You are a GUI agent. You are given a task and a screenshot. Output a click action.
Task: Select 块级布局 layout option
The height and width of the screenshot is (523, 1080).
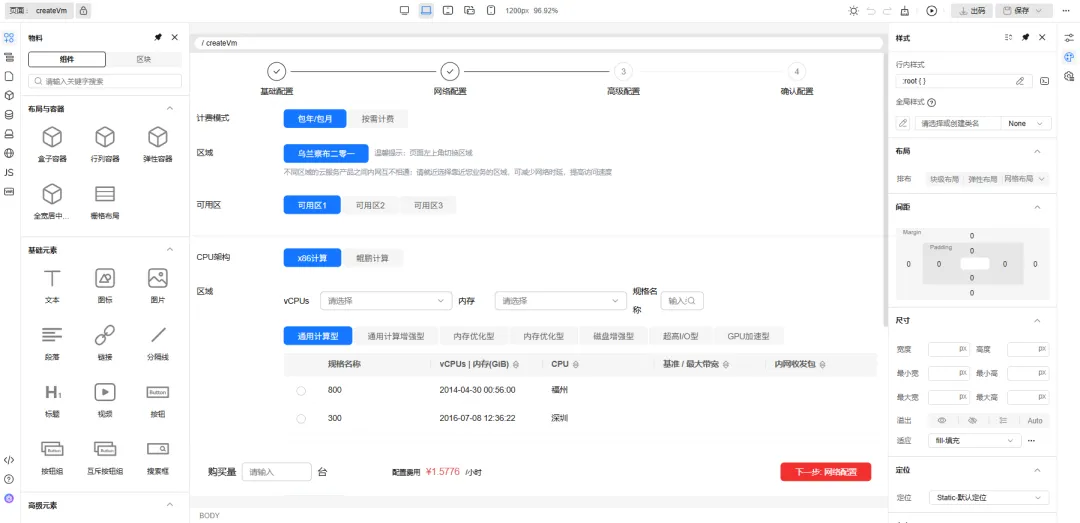click(944, 178)
